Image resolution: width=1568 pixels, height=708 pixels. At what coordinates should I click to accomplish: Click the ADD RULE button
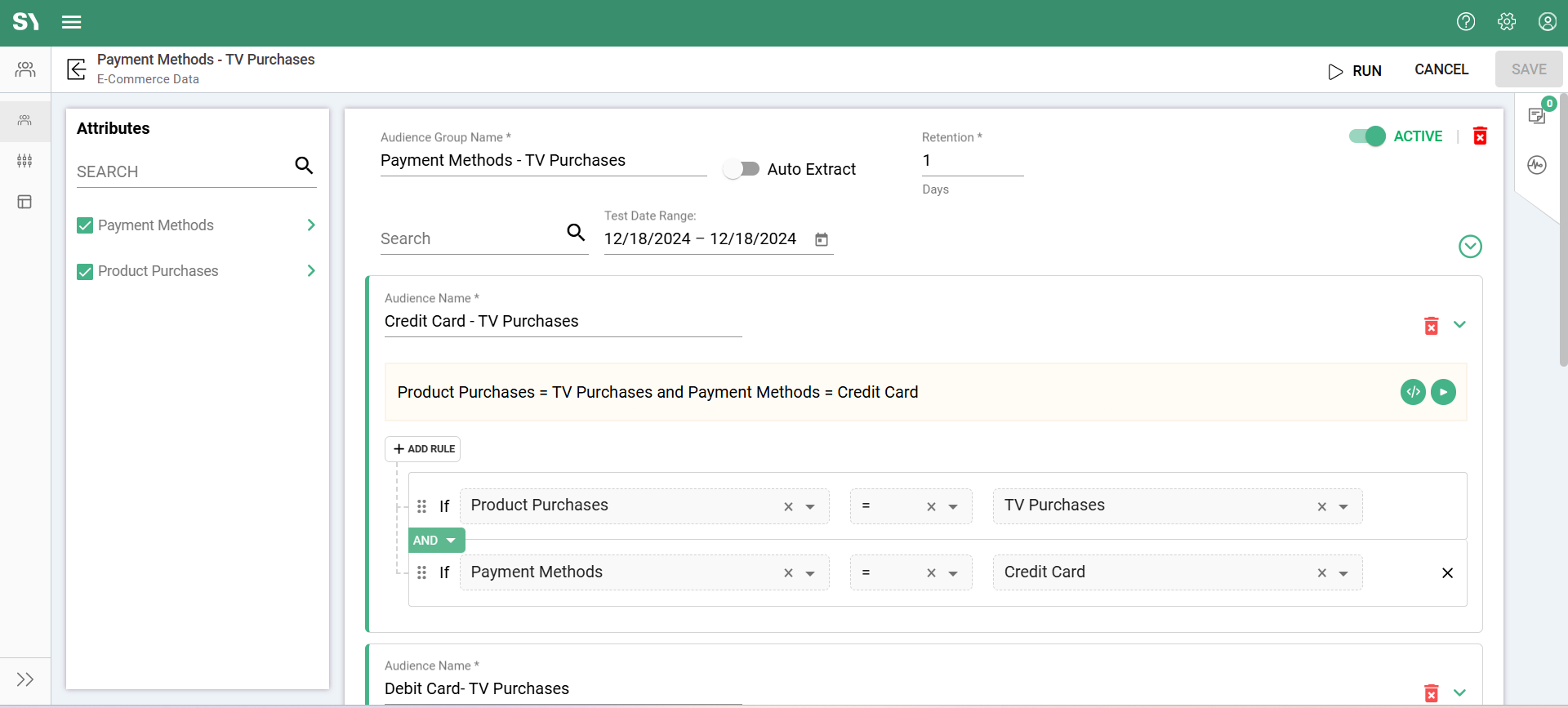(x=423, y=449)
